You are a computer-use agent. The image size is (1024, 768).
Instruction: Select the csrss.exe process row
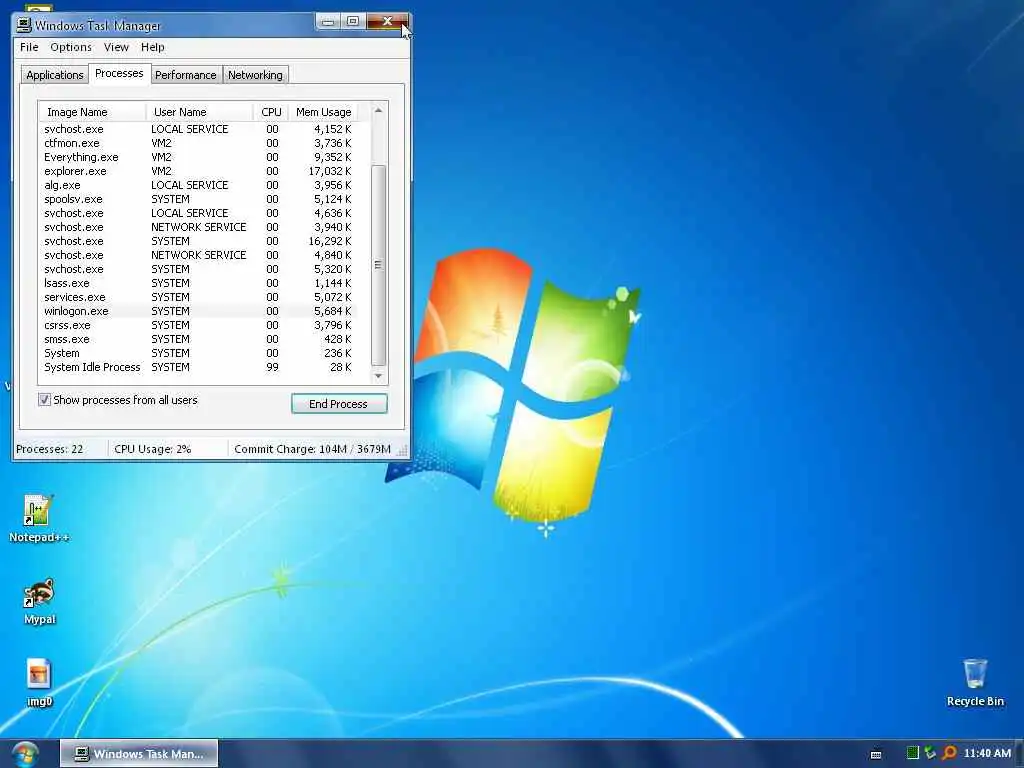[x=198, y=325]
